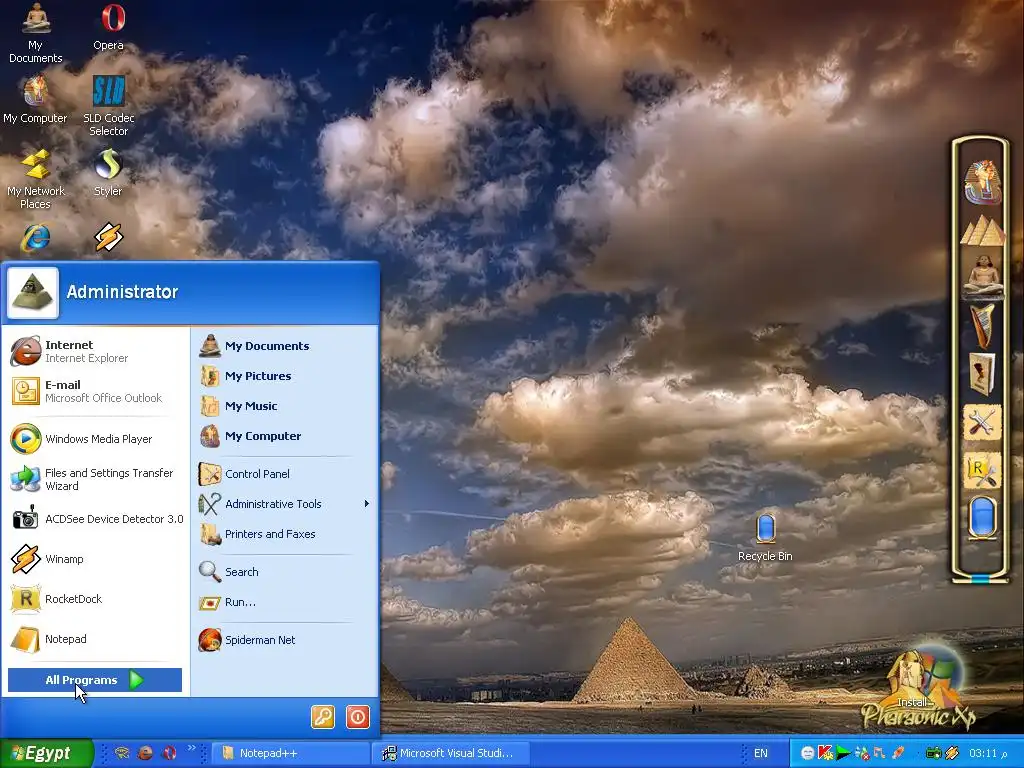The width and height of the screenshot is (1024, 768).
Task: Select the SLD Codec Selector desktop icon
Action: (x=108, y=106)
